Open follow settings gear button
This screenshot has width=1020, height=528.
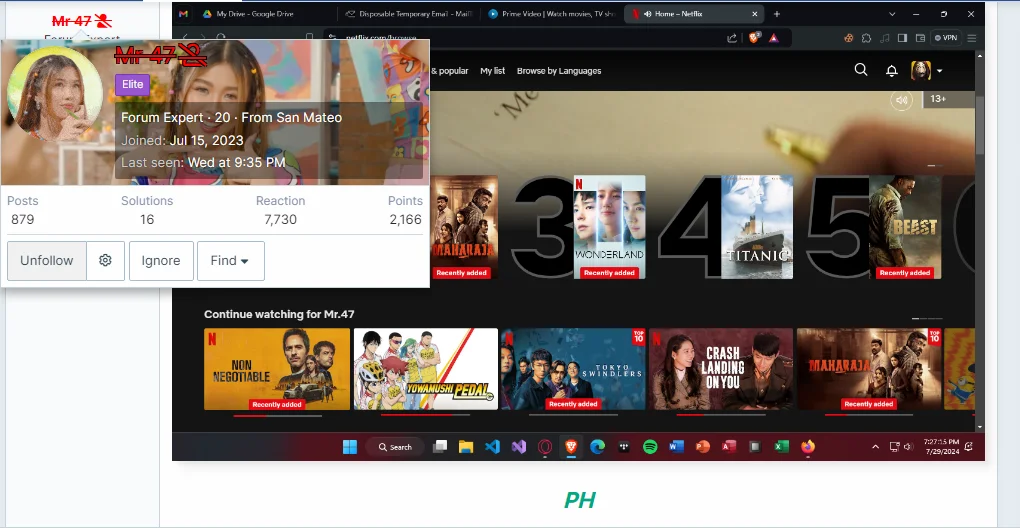tap(105, 261)
